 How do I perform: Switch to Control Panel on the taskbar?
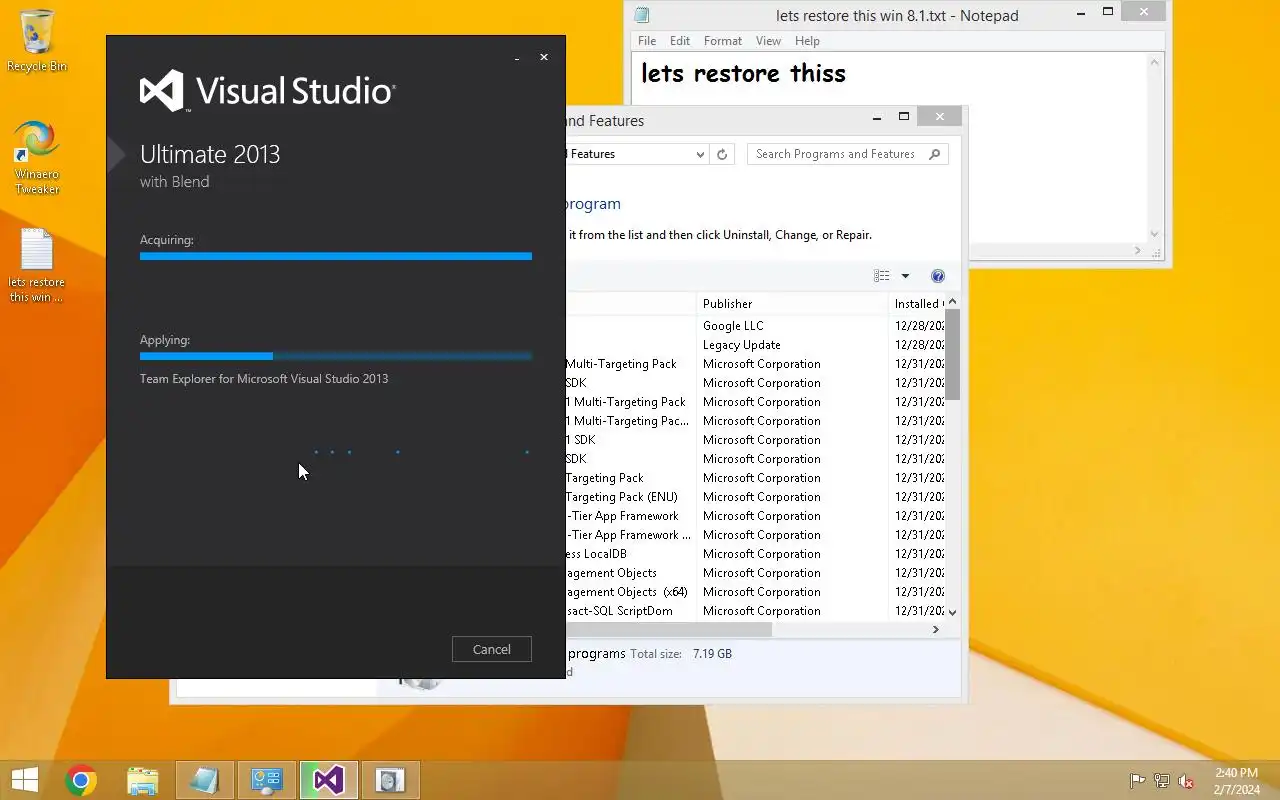point(267,780)
